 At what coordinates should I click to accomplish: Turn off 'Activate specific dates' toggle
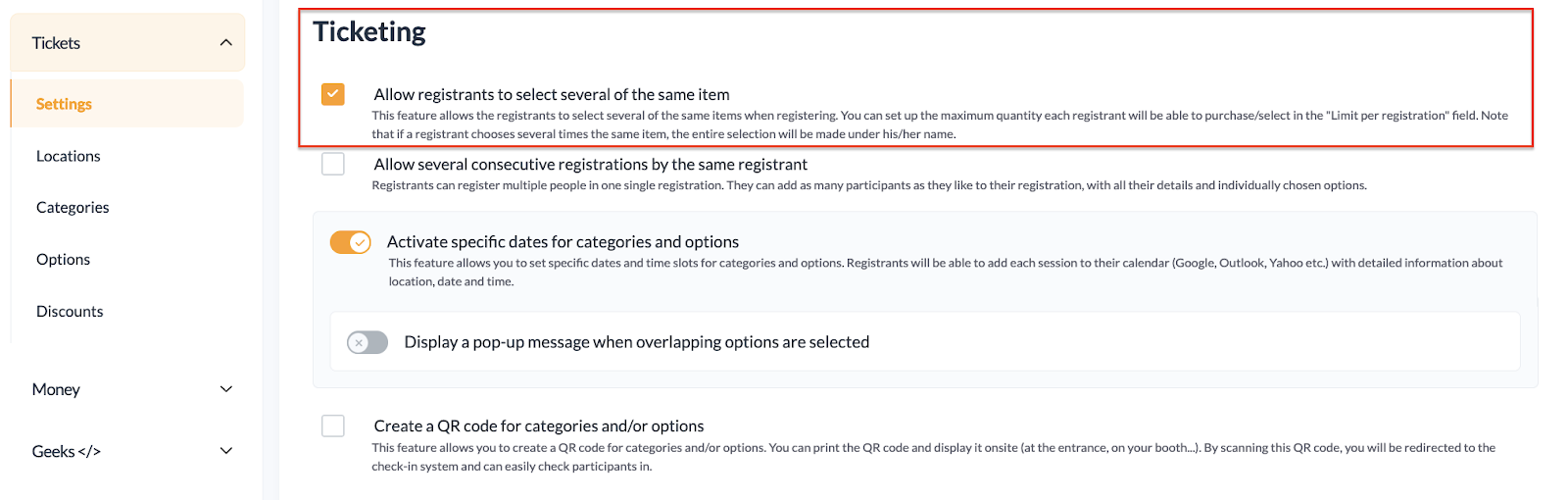(x=350, y=242)
